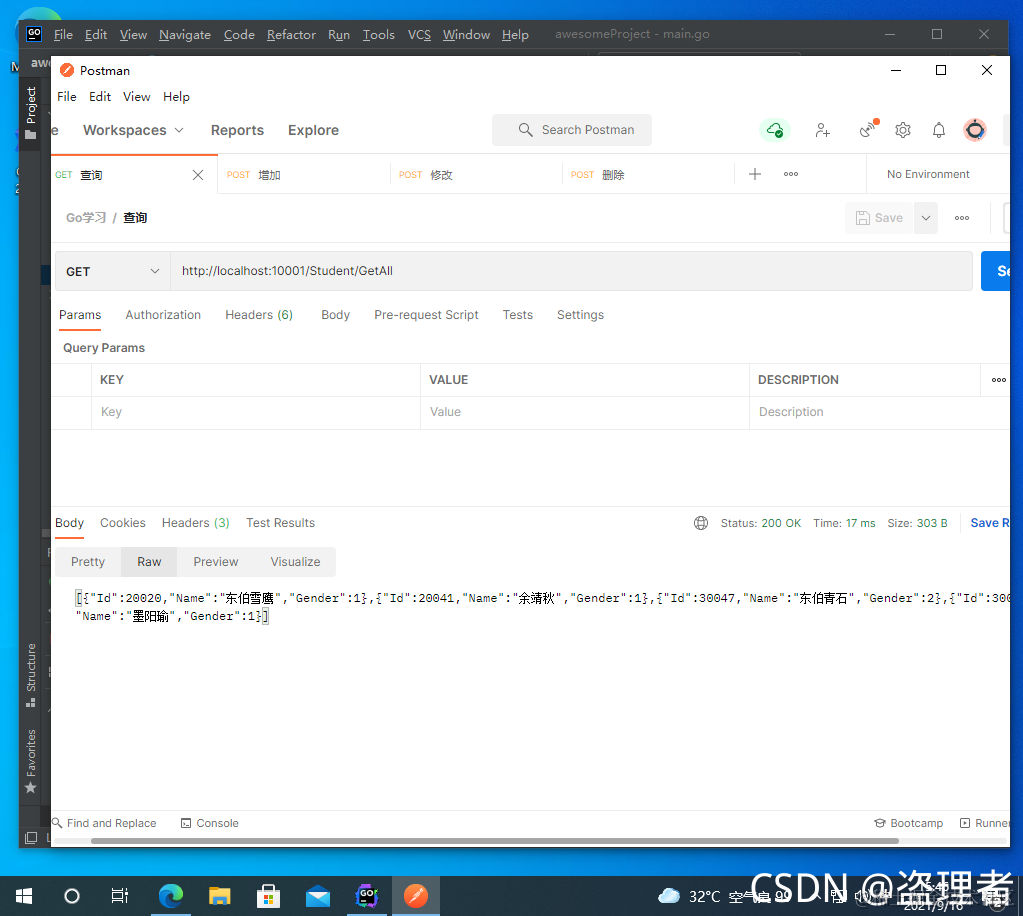The height and width of the screenshot is (916, 1023).
Task: Click the horizontal scrollbar at bottom
Action: (x=495, y=841)
